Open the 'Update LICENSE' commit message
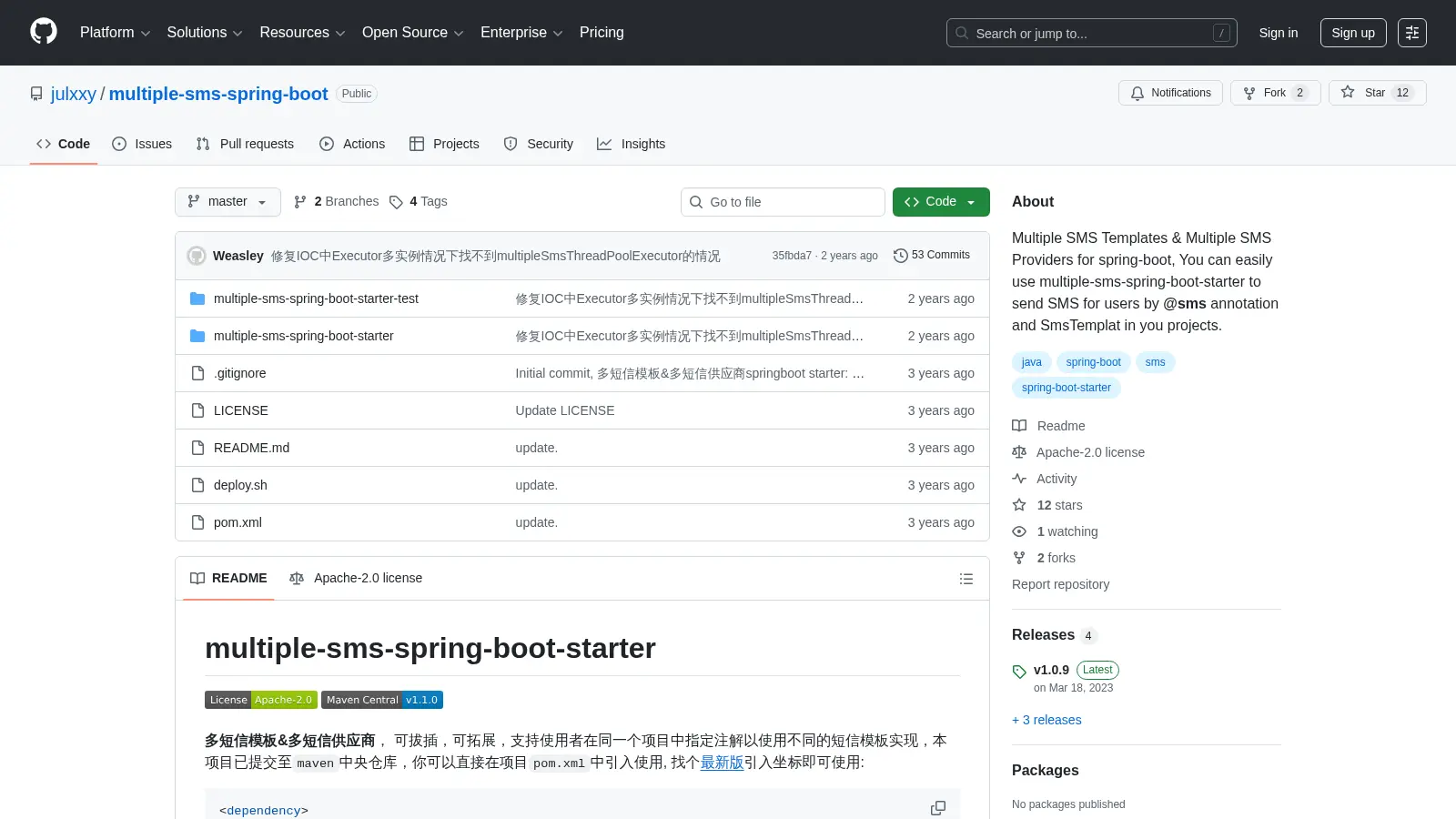Screen dimensions: 1456x819 (565, 410)
